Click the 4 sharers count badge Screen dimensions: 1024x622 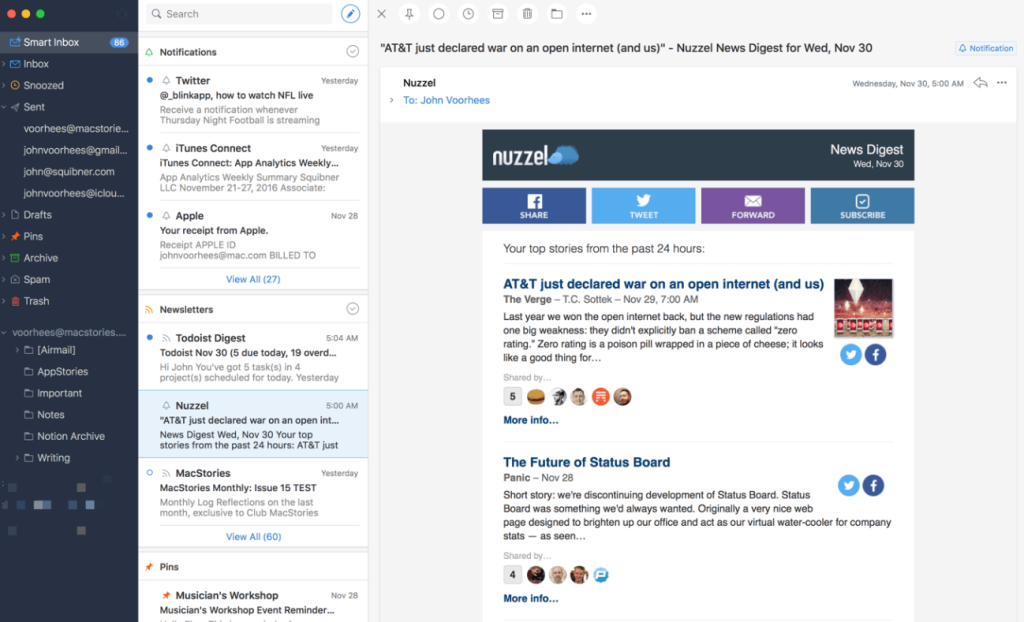pos(513,575)
